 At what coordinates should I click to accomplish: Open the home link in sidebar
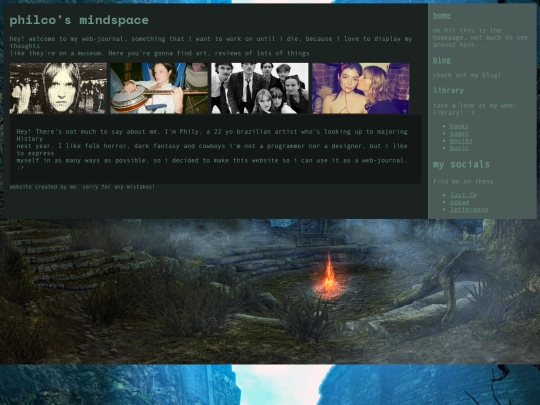tap(442, 15)
